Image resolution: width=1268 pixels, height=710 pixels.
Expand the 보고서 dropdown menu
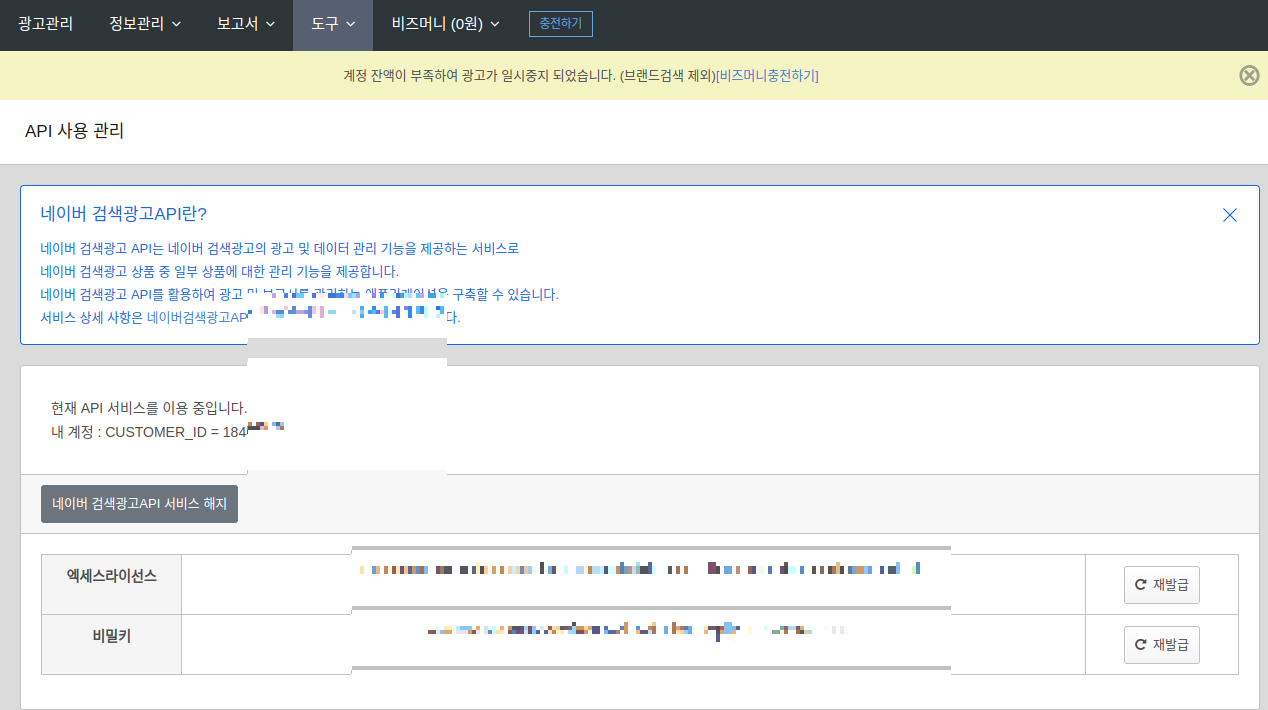[246, 24]
